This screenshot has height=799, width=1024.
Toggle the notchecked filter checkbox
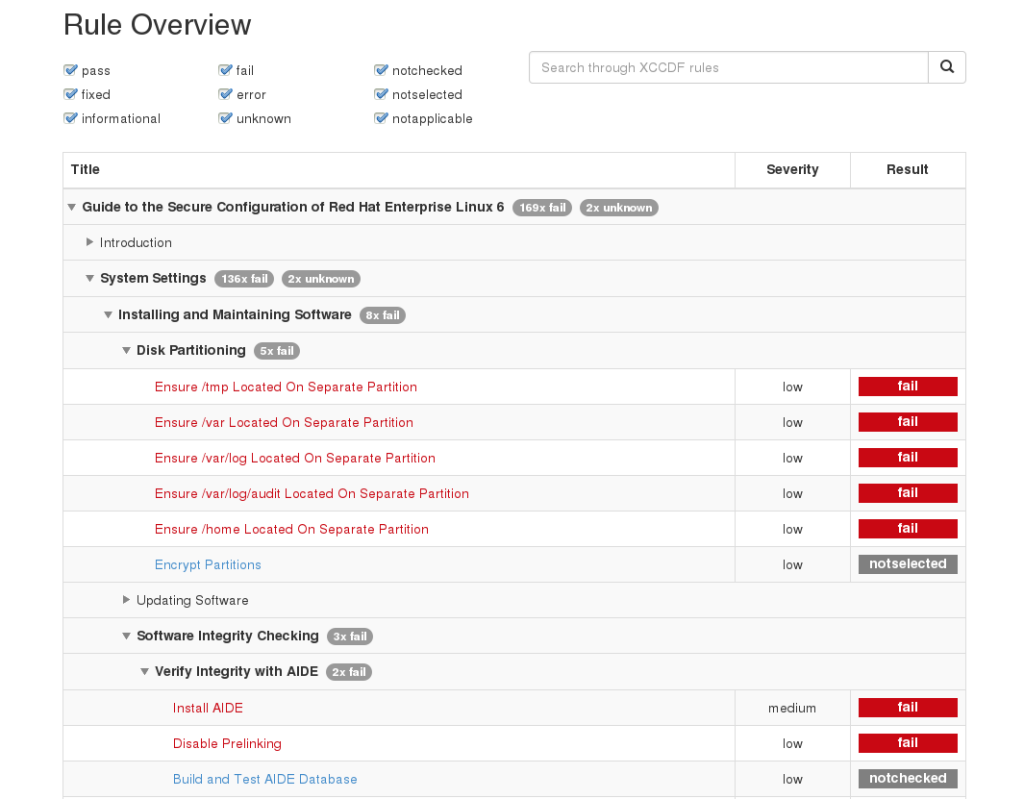(x=381, y=70)
